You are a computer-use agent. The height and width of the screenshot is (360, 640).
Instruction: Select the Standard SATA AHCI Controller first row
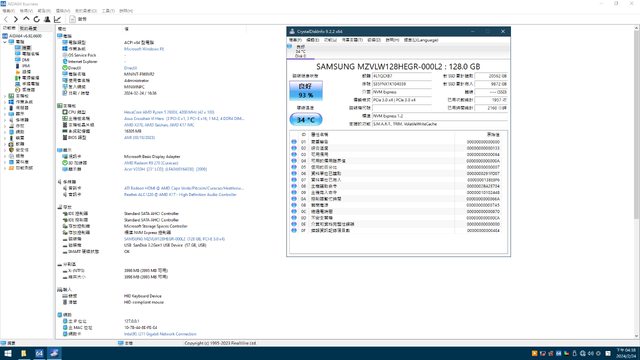[x=151, y=213]
